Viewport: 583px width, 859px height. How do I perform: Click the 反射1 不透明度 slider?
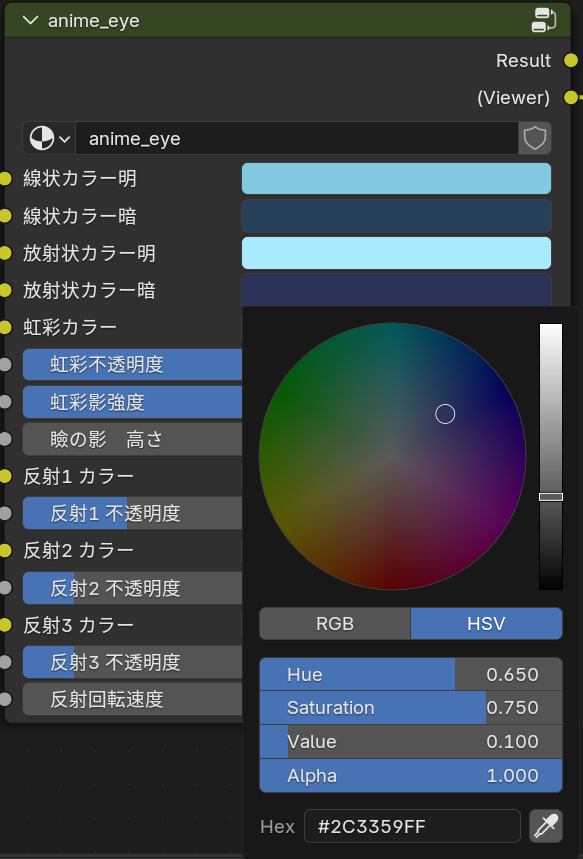(x=132, y=513)
